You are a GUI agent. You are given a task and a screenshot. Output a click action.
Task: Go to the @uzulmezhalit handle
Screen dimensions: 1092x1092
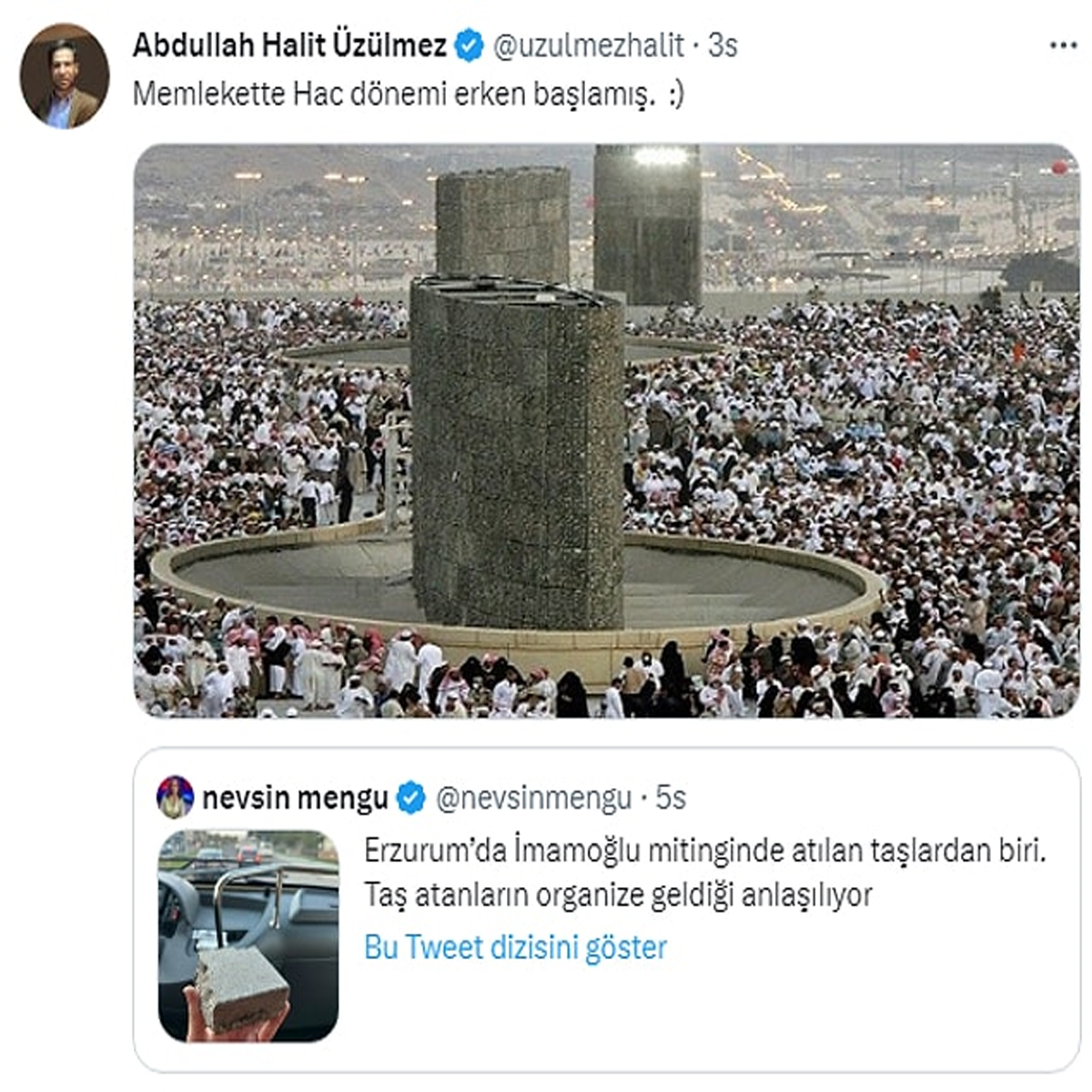click(x=588, y=45)
